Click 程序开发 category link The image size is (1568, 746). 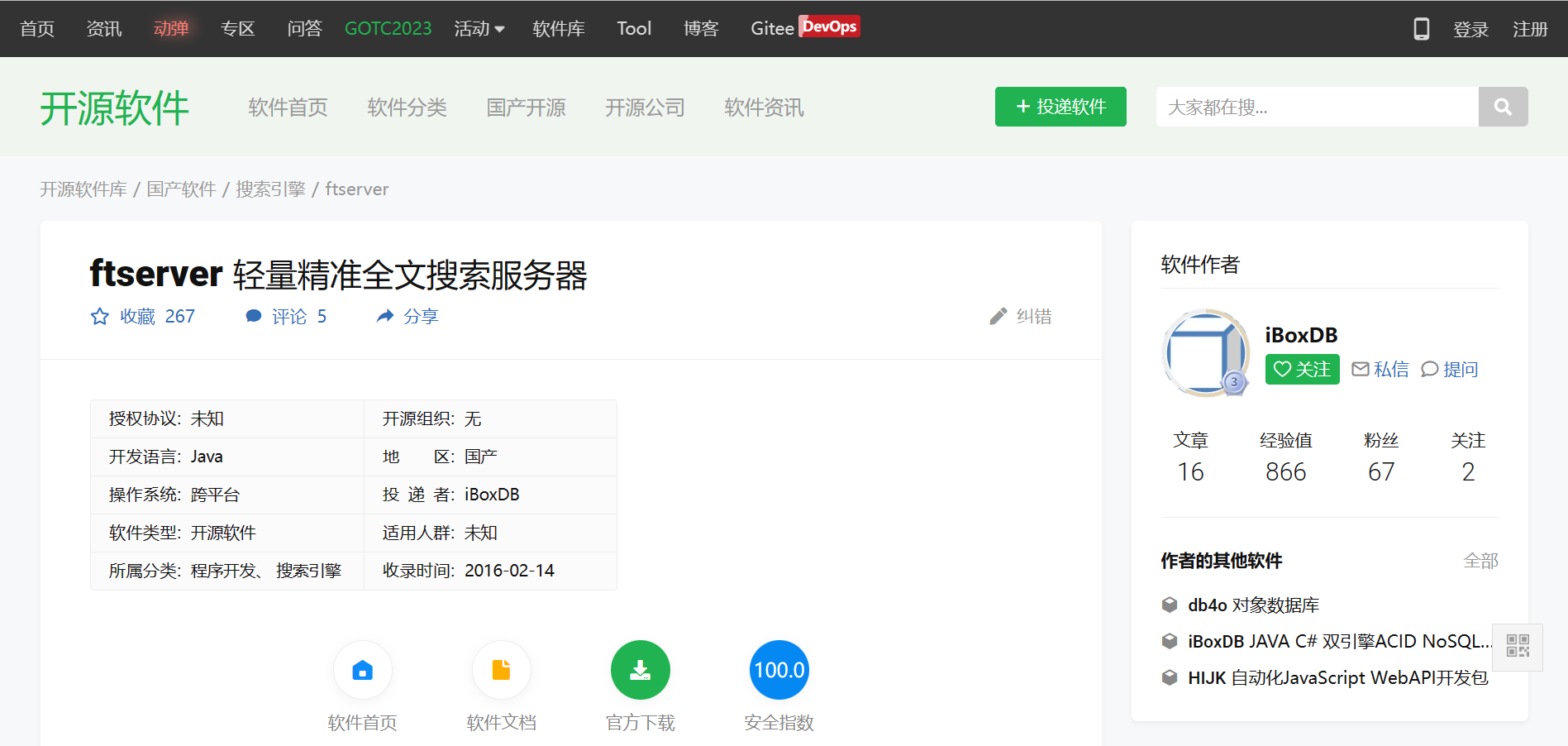tap(223, 571)
